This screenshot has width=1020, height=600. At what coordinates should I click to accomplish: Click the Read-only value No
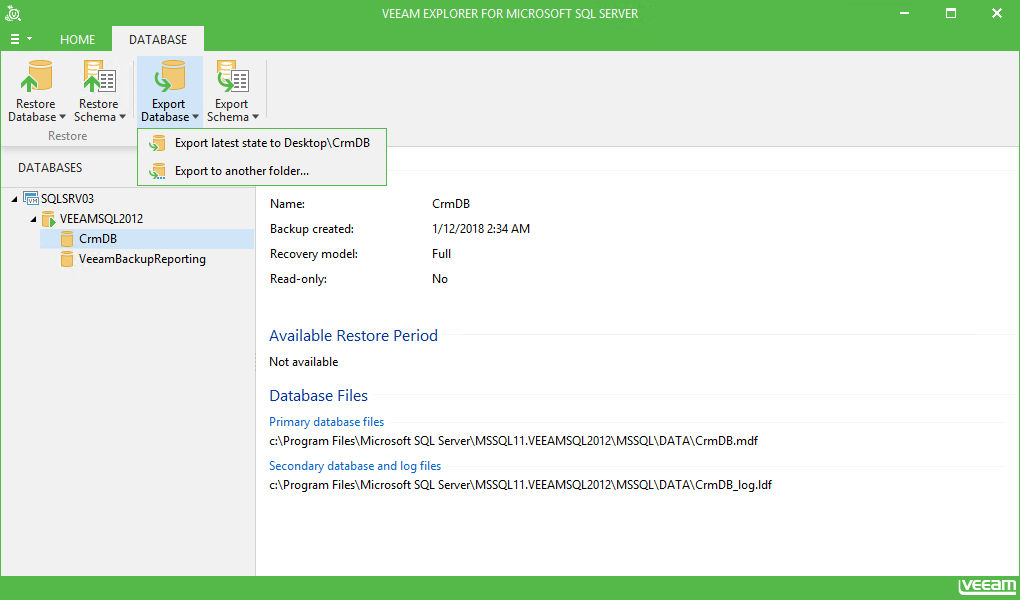(440, 279)
